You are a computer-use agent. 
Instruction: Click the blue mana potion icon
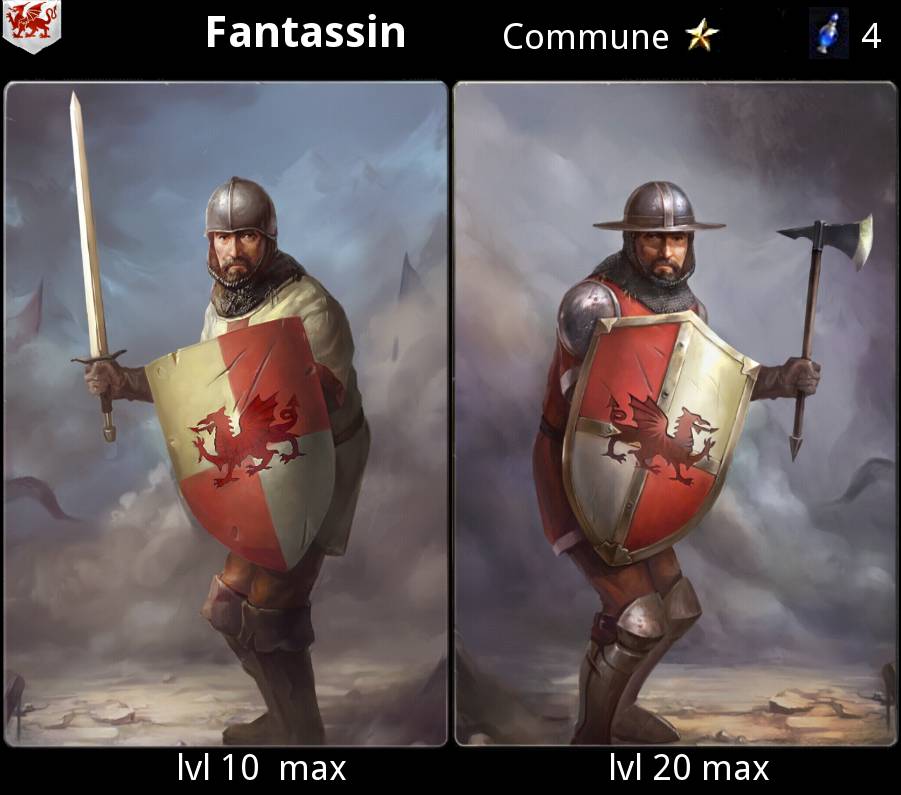(829, 33)
